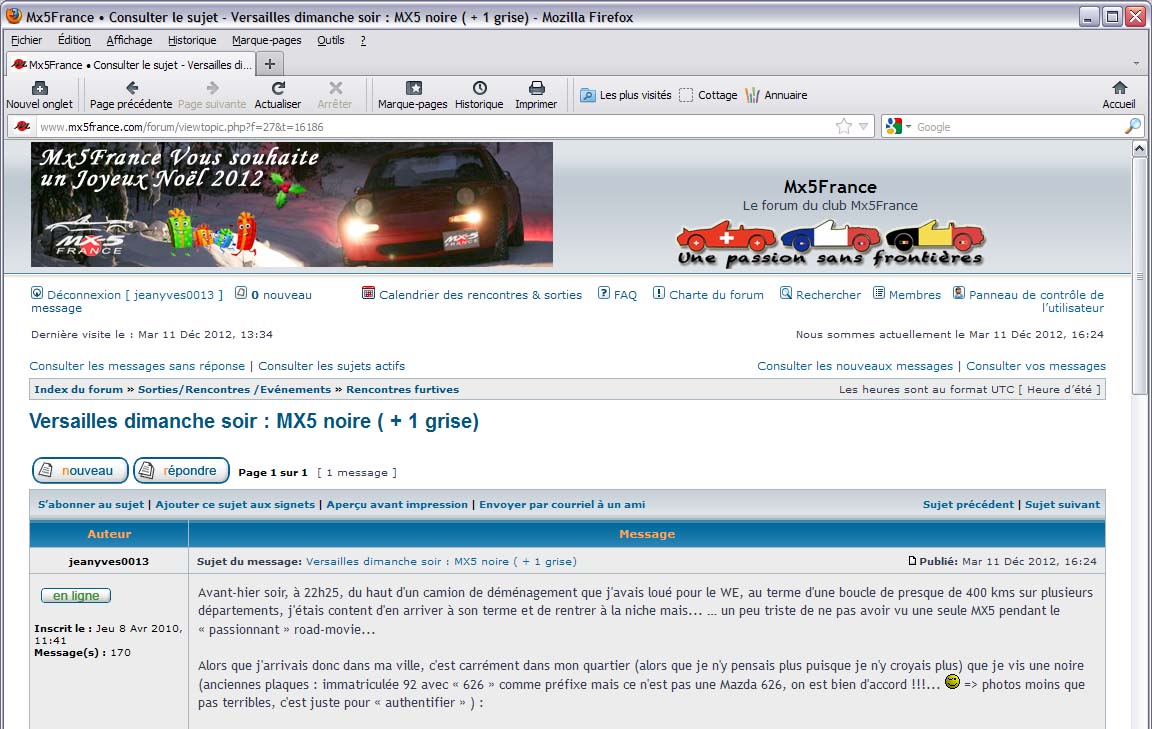
Task: Open Marque-pages toolbar button
Action: coord(414,96)
